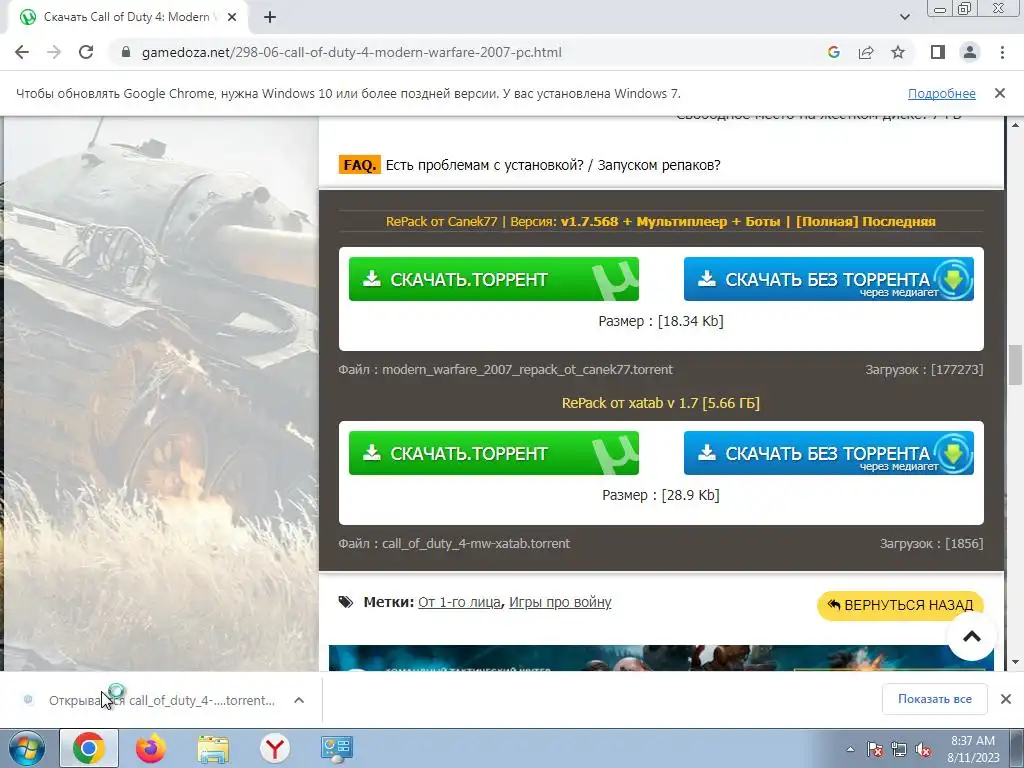Reload the current page
This screenshot has height=768, width=1024.
[86, 52]
